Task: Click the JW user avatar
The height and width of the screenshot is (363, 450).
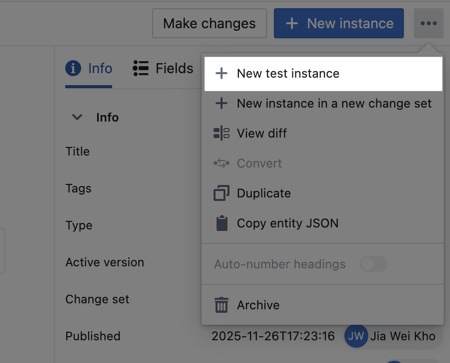Action: (356, 336)
